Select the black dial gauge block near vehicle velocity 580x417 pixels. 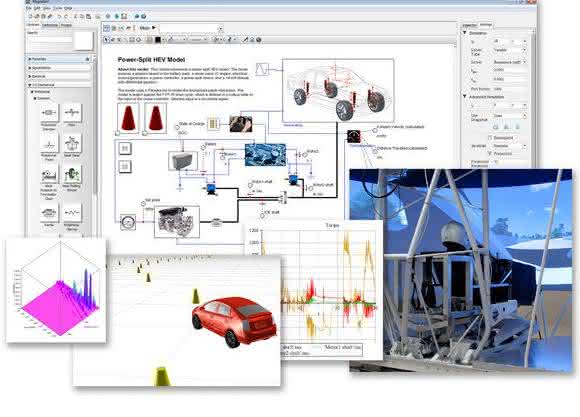click(x=354, y=136)
